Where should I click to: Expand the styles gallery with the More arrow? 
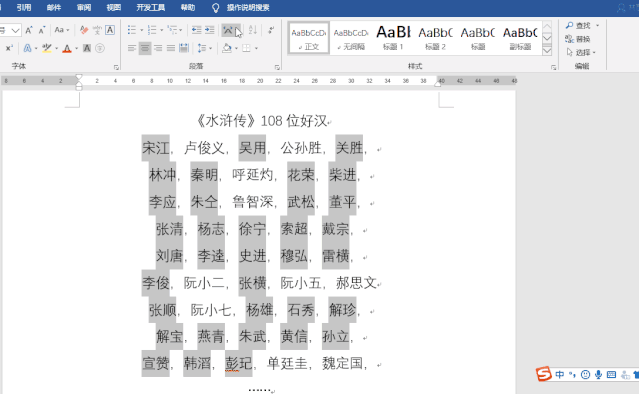pyautogui.click(x=547, y=50)
